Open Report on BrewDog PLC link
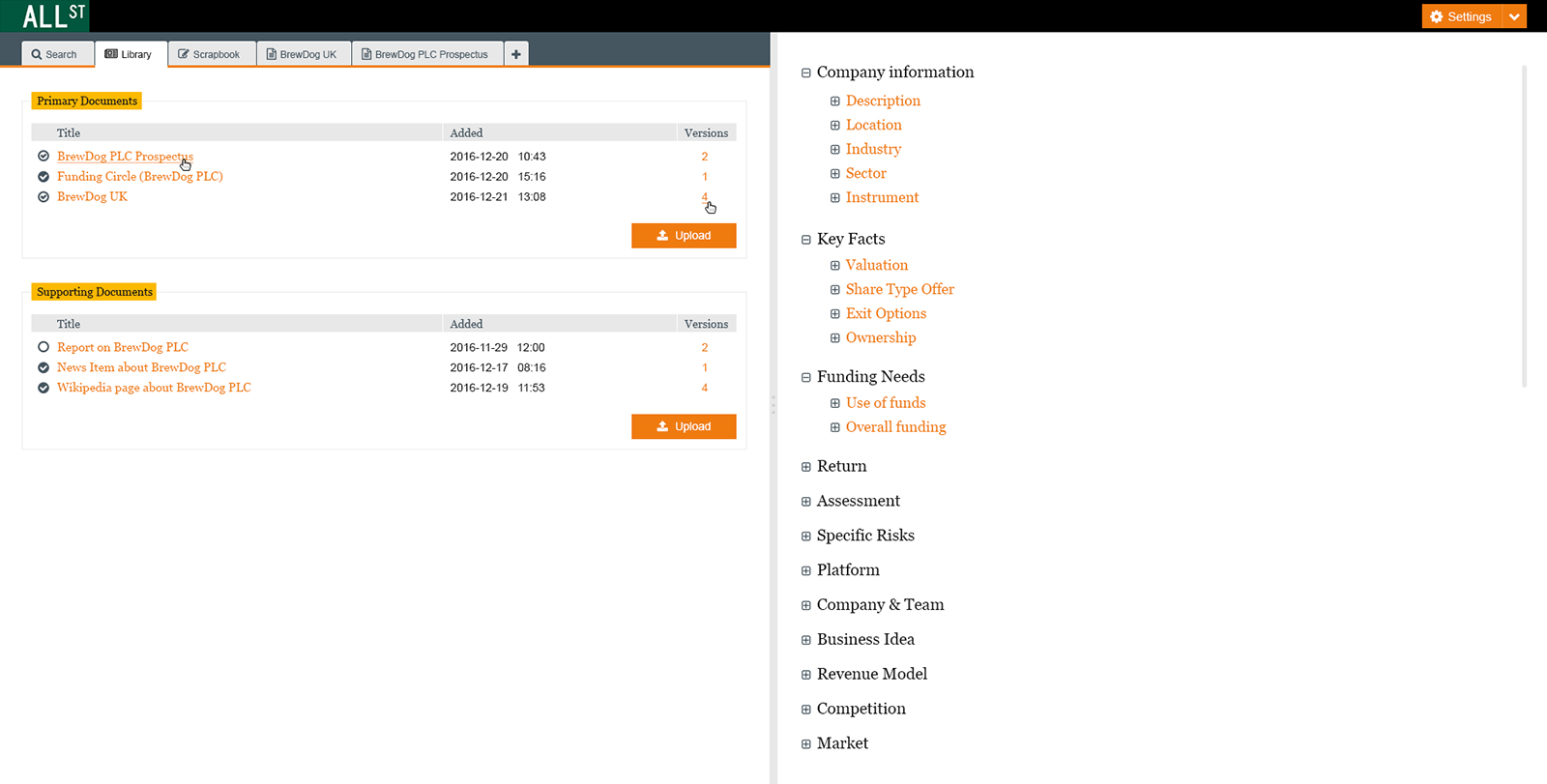The height and width of the screenshot is (784, 1547). [x=123, y=347]
